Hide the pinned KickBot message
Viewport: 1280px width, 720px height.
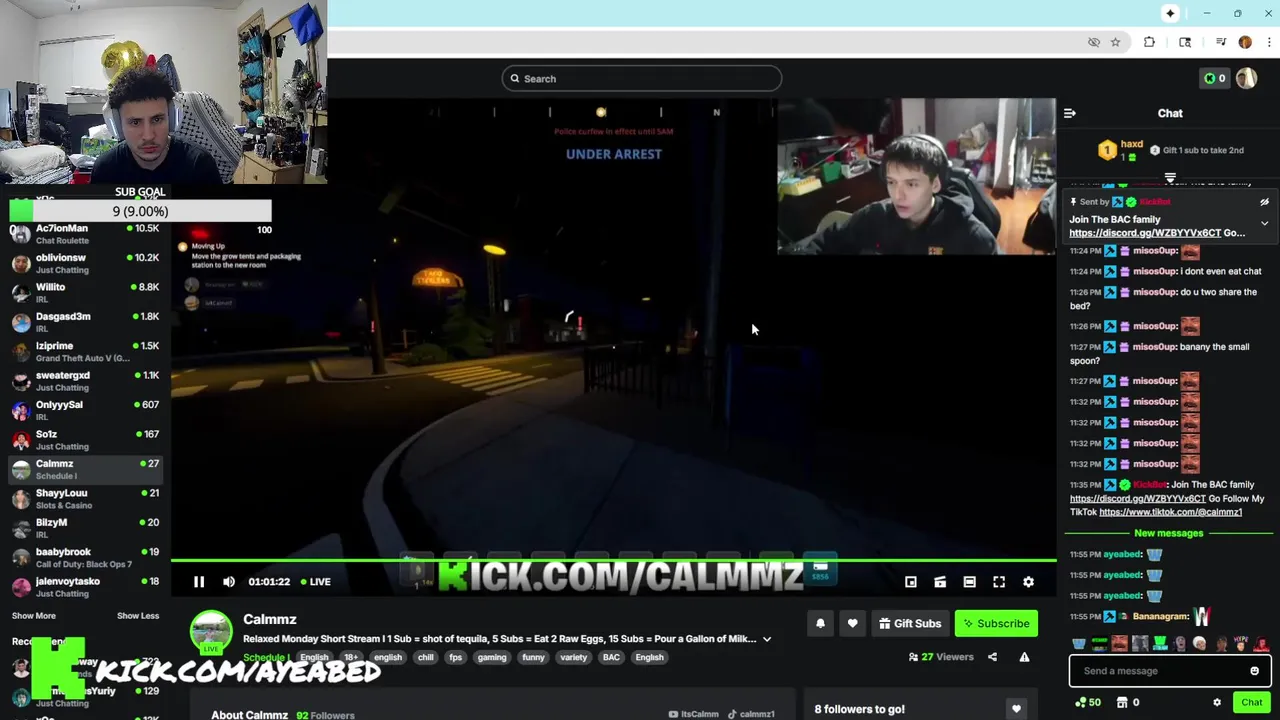click(x=1264, y=202)
